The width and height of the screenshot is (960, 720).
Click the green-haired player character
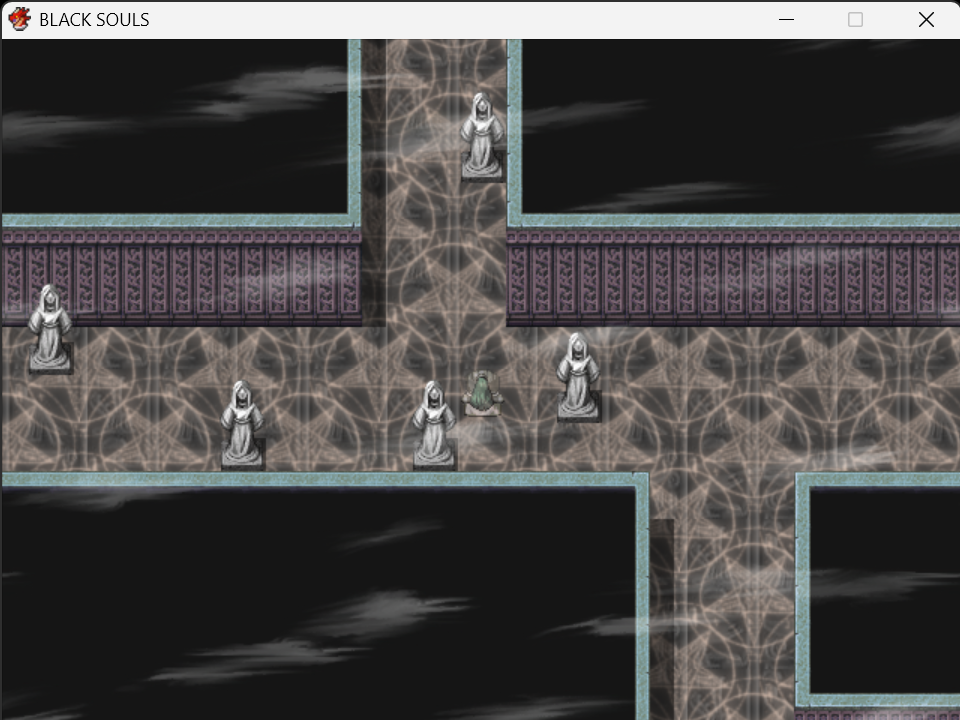(x=482, y=394)
